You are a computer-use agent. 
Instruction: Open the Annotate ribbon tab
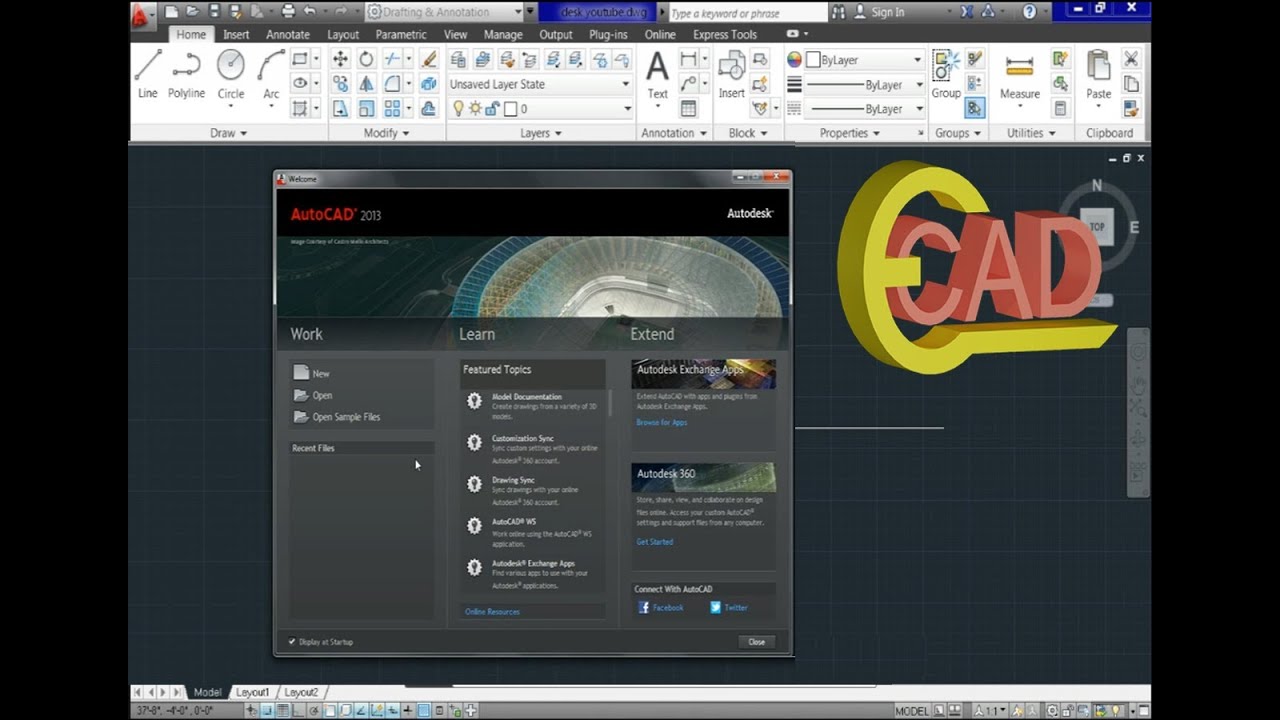(287, 34)
